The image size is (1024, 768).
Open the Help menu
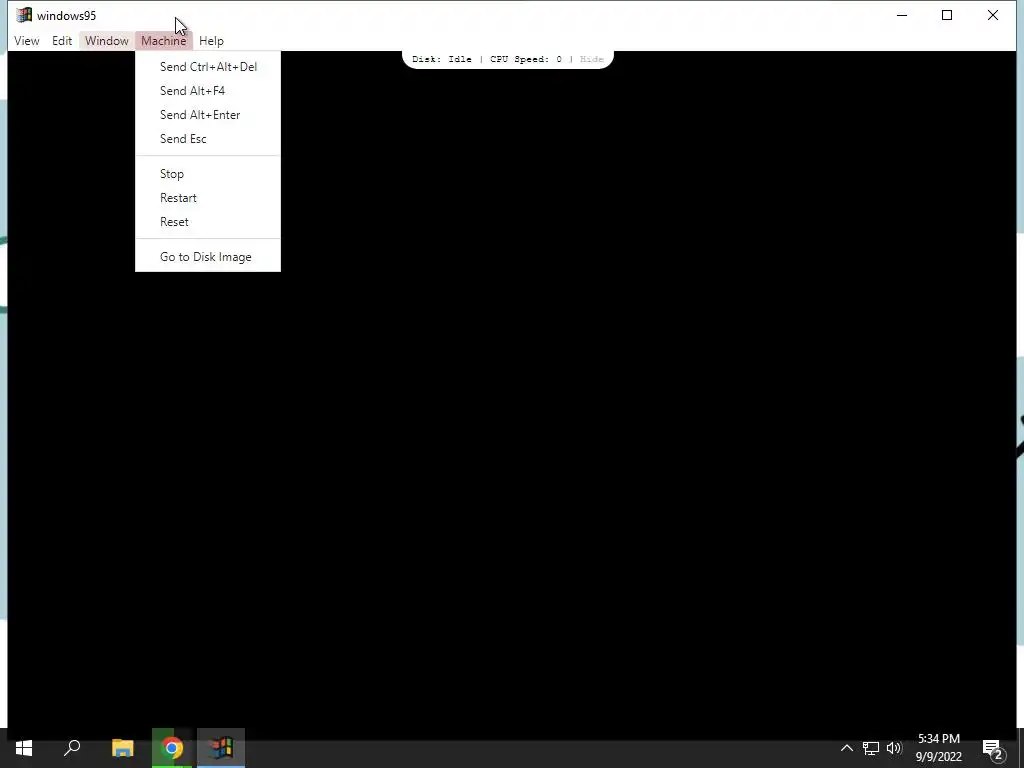211,40
